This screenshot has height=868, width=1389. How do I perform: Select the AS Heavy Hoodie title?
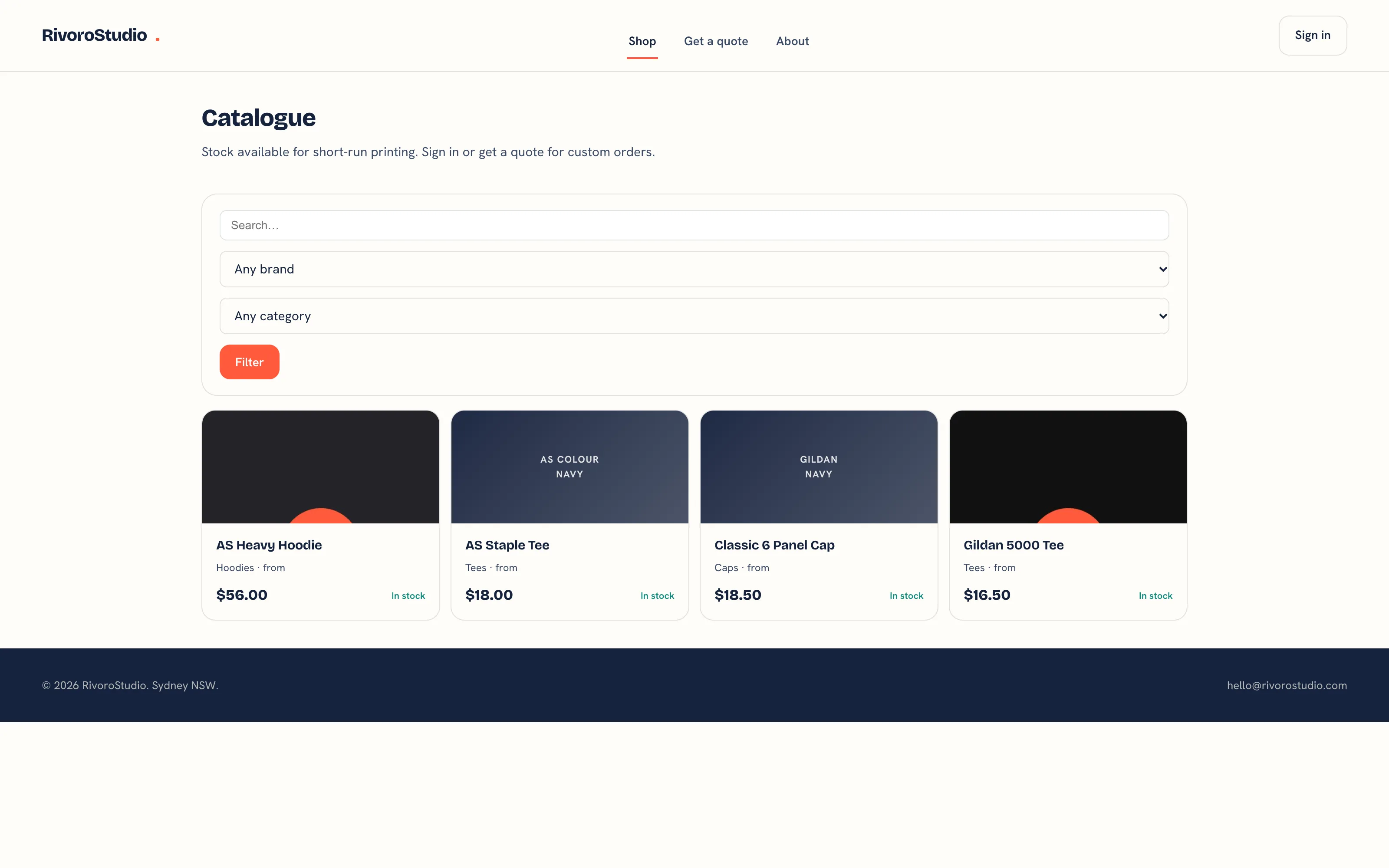point(269,545)
